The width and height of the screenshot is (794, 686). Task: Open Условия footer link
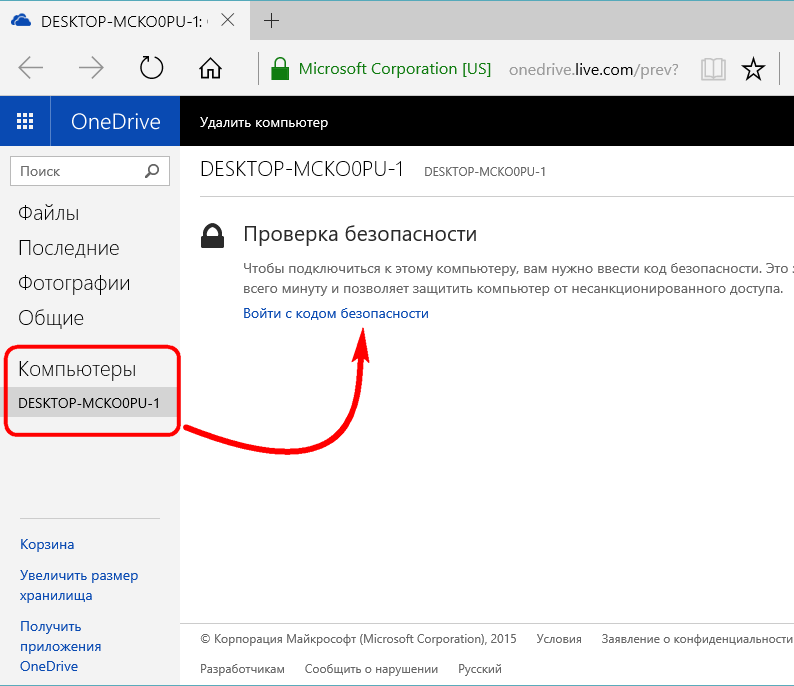click(559, 639)
